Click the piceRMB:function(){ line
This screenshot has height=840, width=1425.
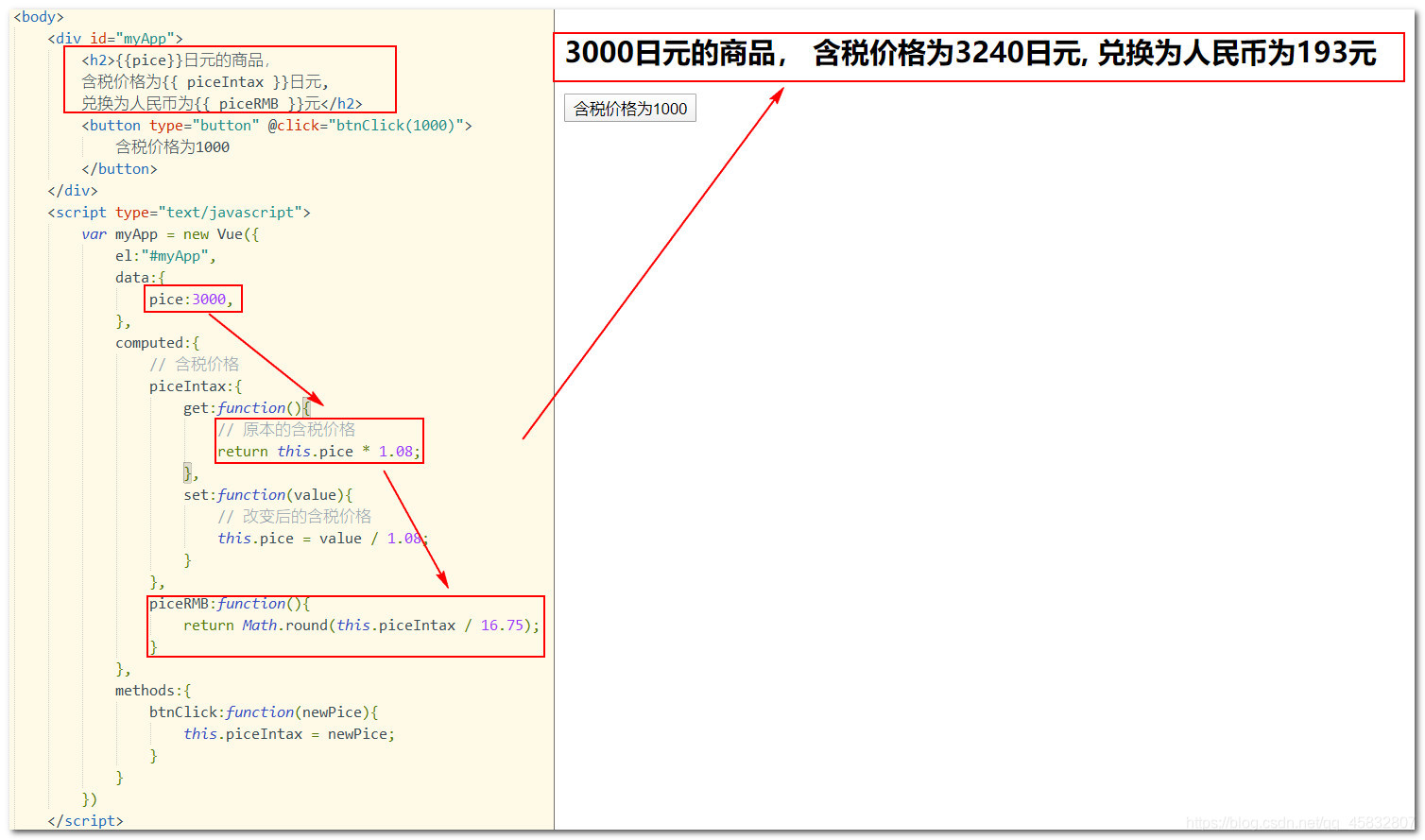pyautogui.click(x=230, y=604)
